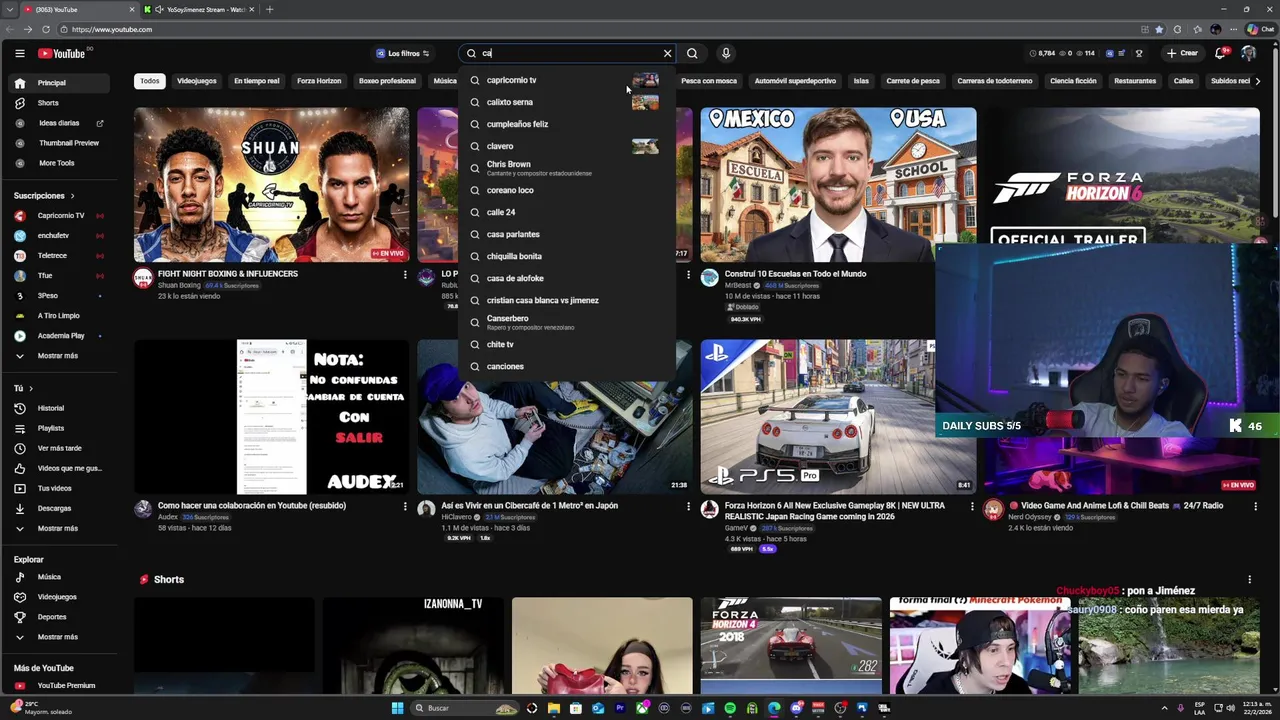1280x720 pixels.
Task: Choose suggestion cristian casa blanca vs jimenez
Action: tap(566, 300)
